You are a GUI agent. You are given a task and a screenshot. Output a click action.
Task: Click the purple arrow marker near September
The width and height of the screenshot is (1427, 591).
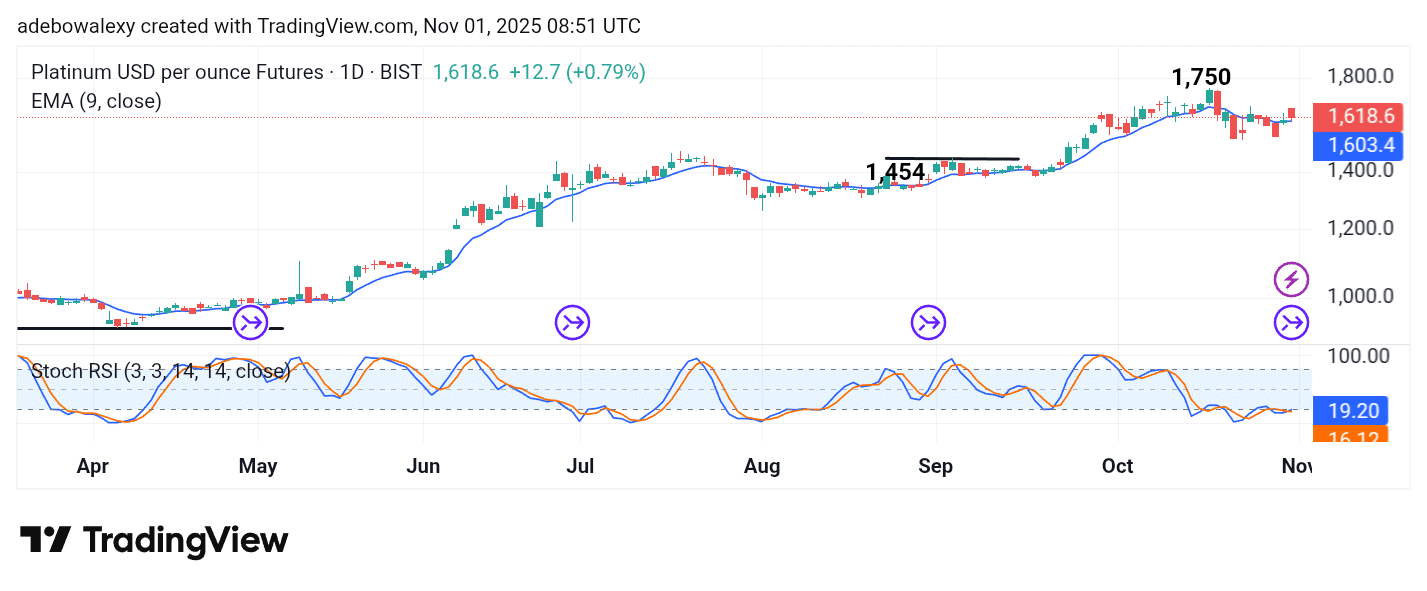[x=928, y=322]
